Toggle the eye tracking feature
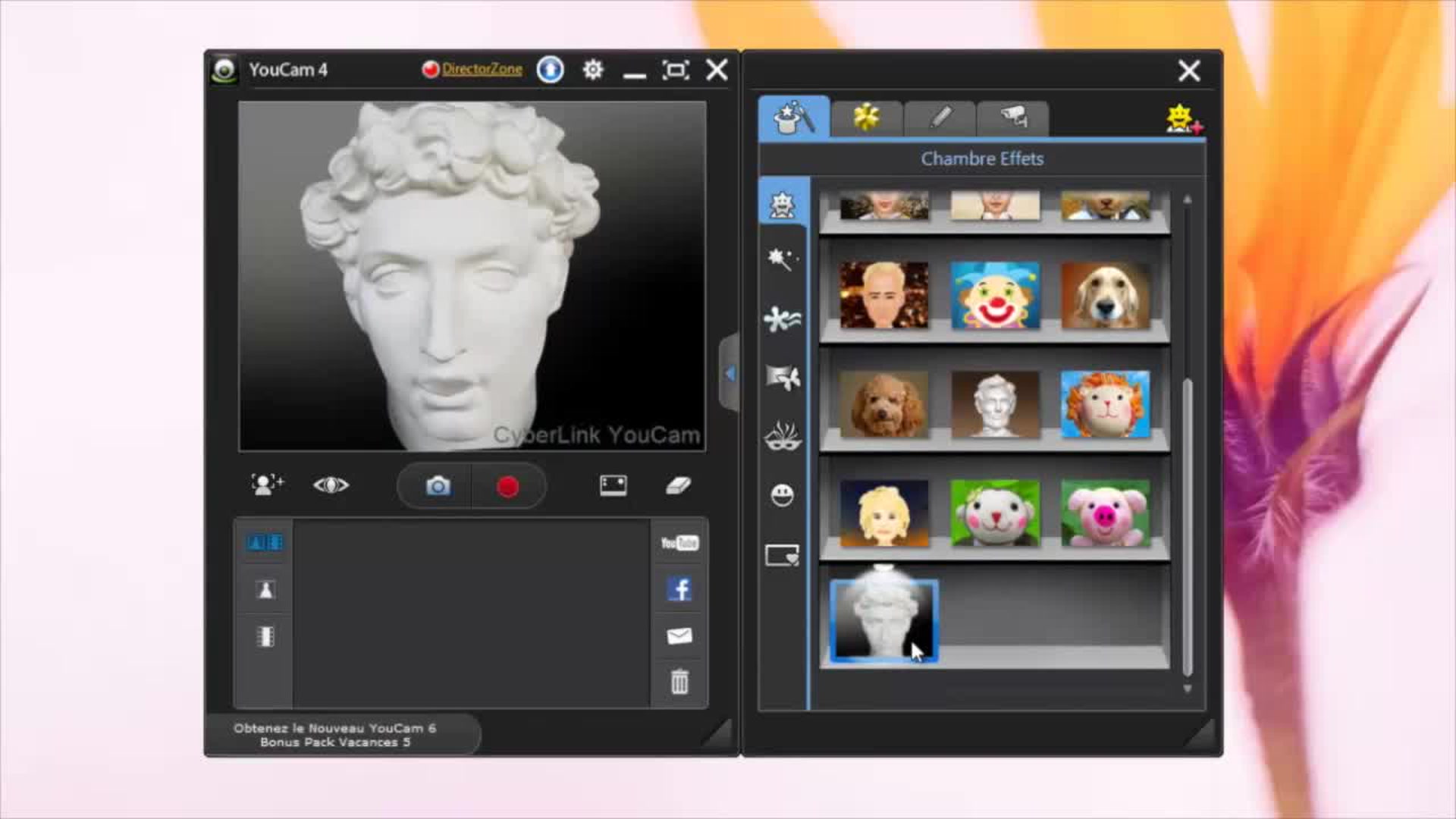This screenshot has height=819, width=1456. (331, 485)
